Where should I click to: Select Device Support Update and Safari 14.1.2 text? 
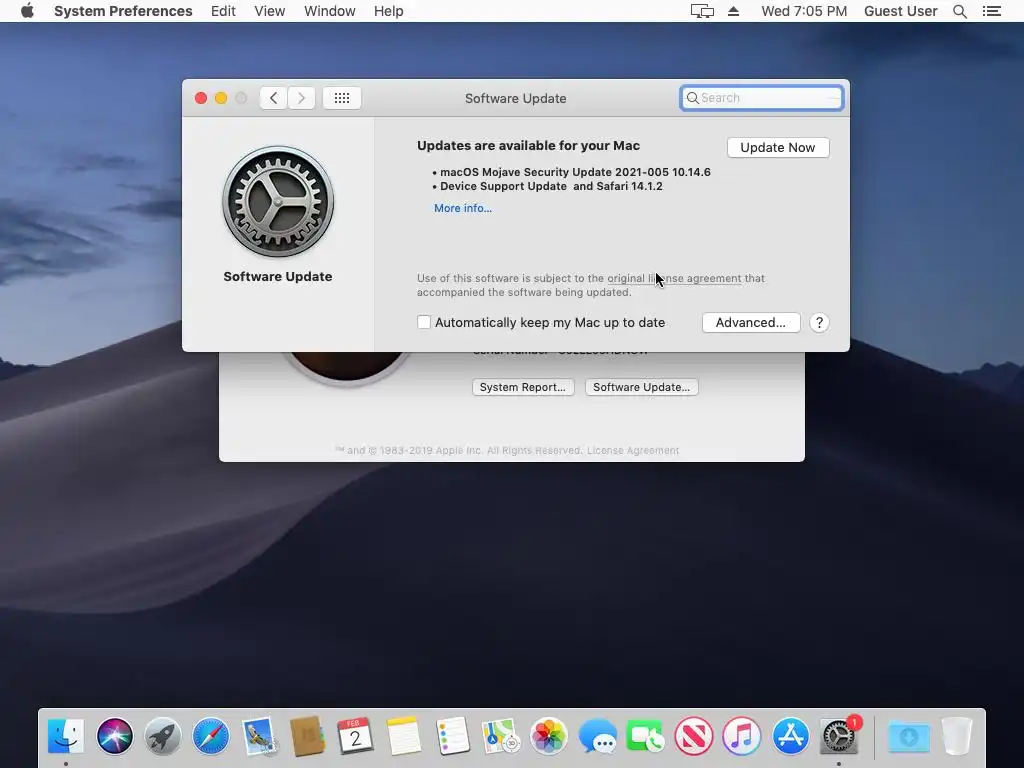pos(551,186)
